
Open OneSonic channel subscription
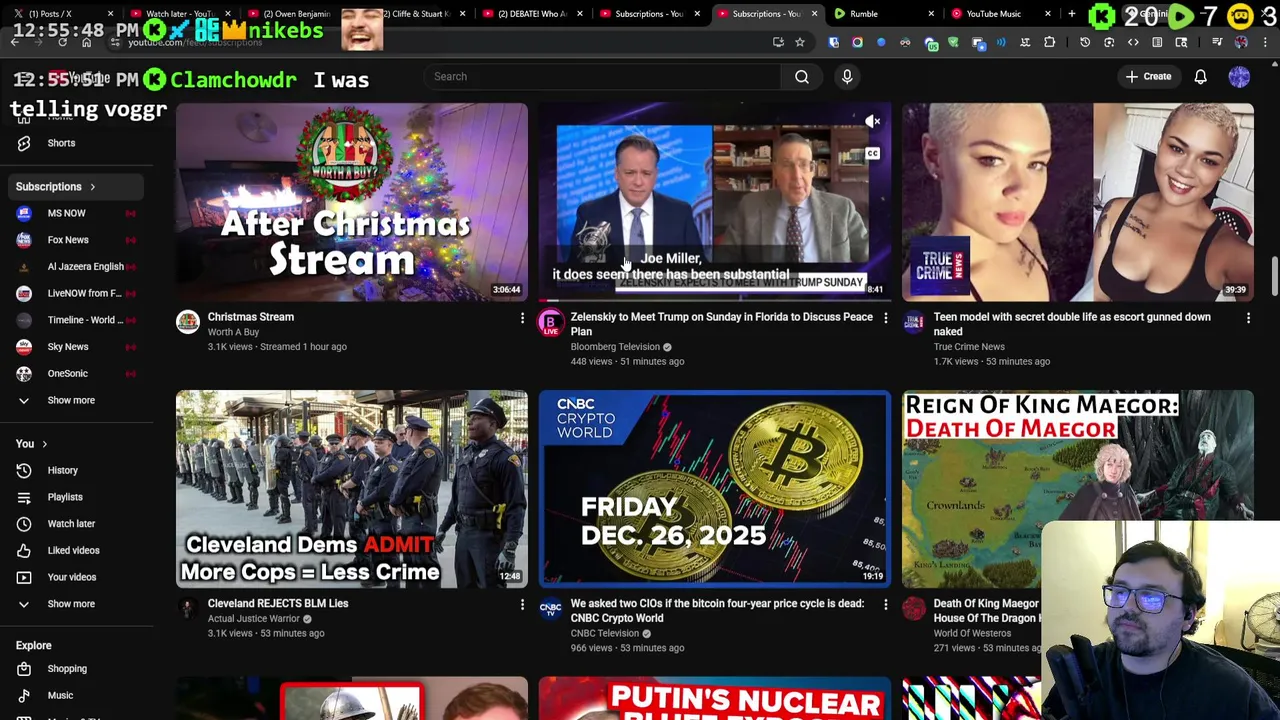(67, 374)
